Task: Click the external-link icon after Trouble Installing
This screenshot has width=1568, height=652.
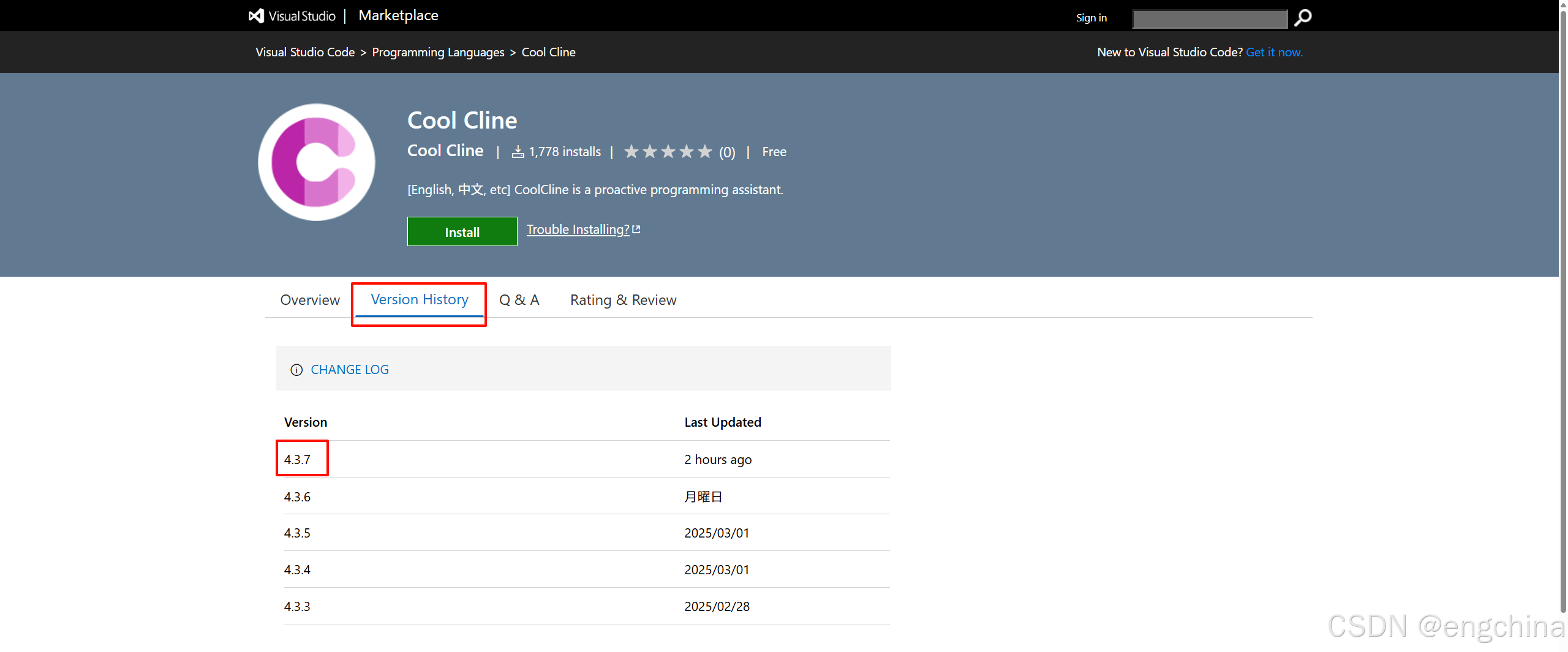Action: coord(636,229)
